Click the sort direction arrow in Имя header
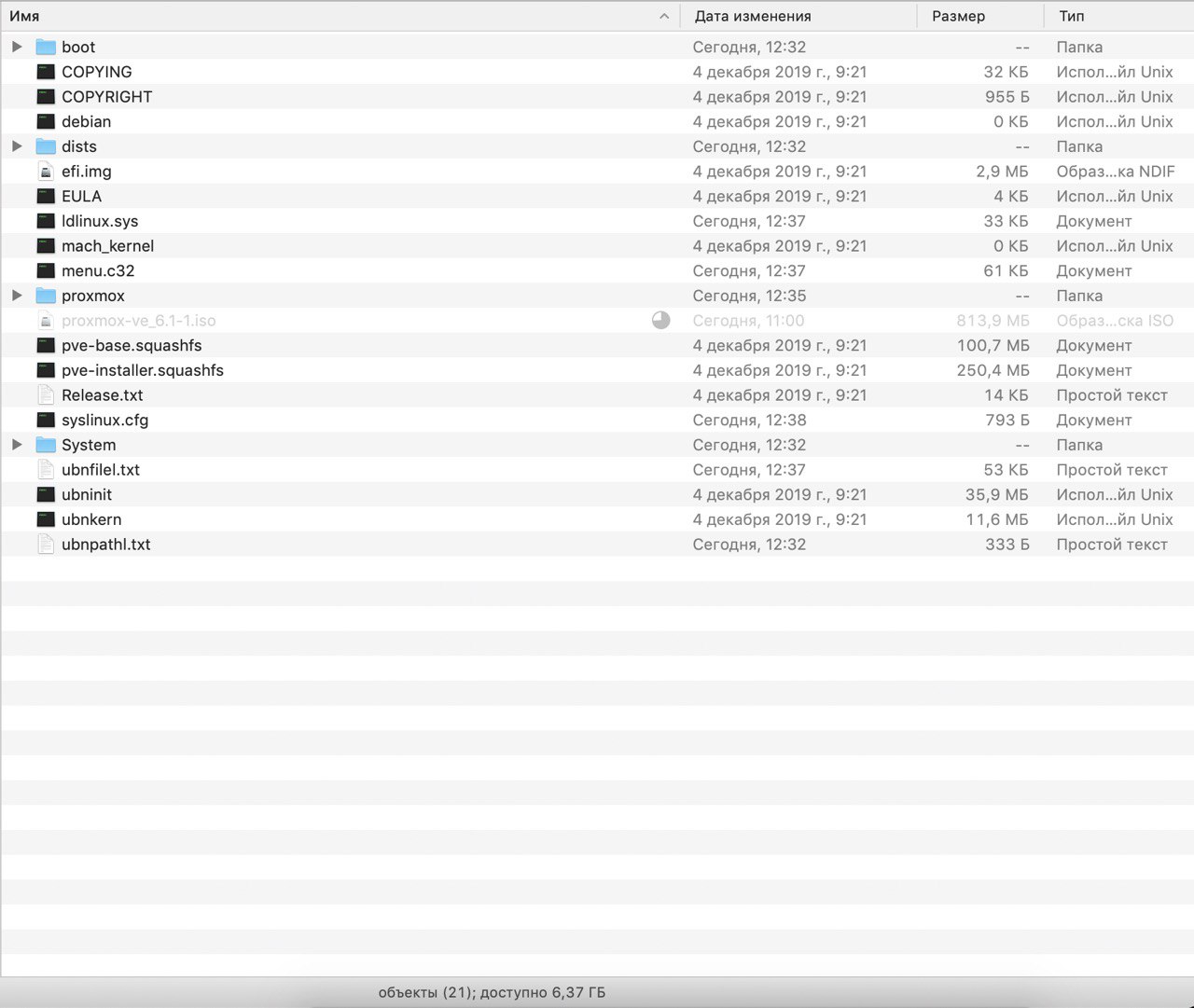The image size is (1194, 1008). click(x=664, y=16)
